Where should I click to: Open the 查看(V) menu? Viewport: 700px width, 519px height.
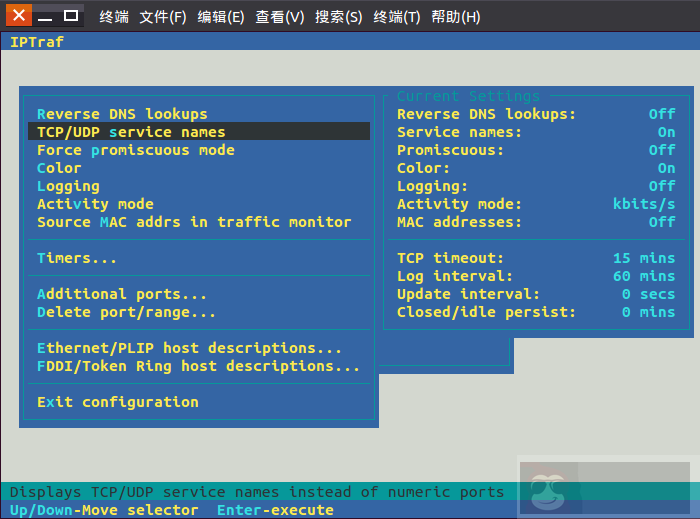[279, 17]
